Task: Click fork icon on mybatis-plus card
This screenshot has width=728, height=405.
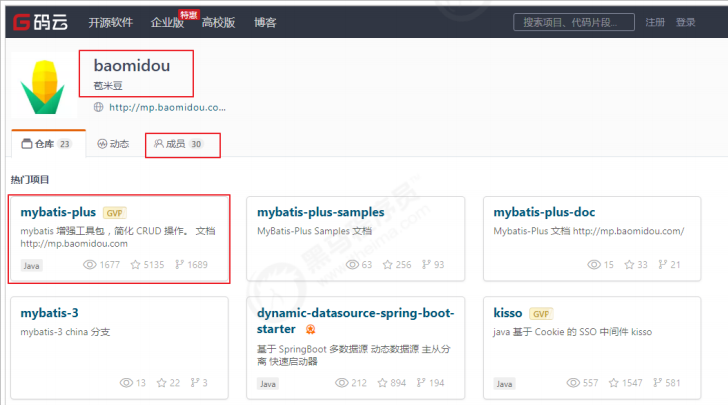Action: (x=179, y=264)
